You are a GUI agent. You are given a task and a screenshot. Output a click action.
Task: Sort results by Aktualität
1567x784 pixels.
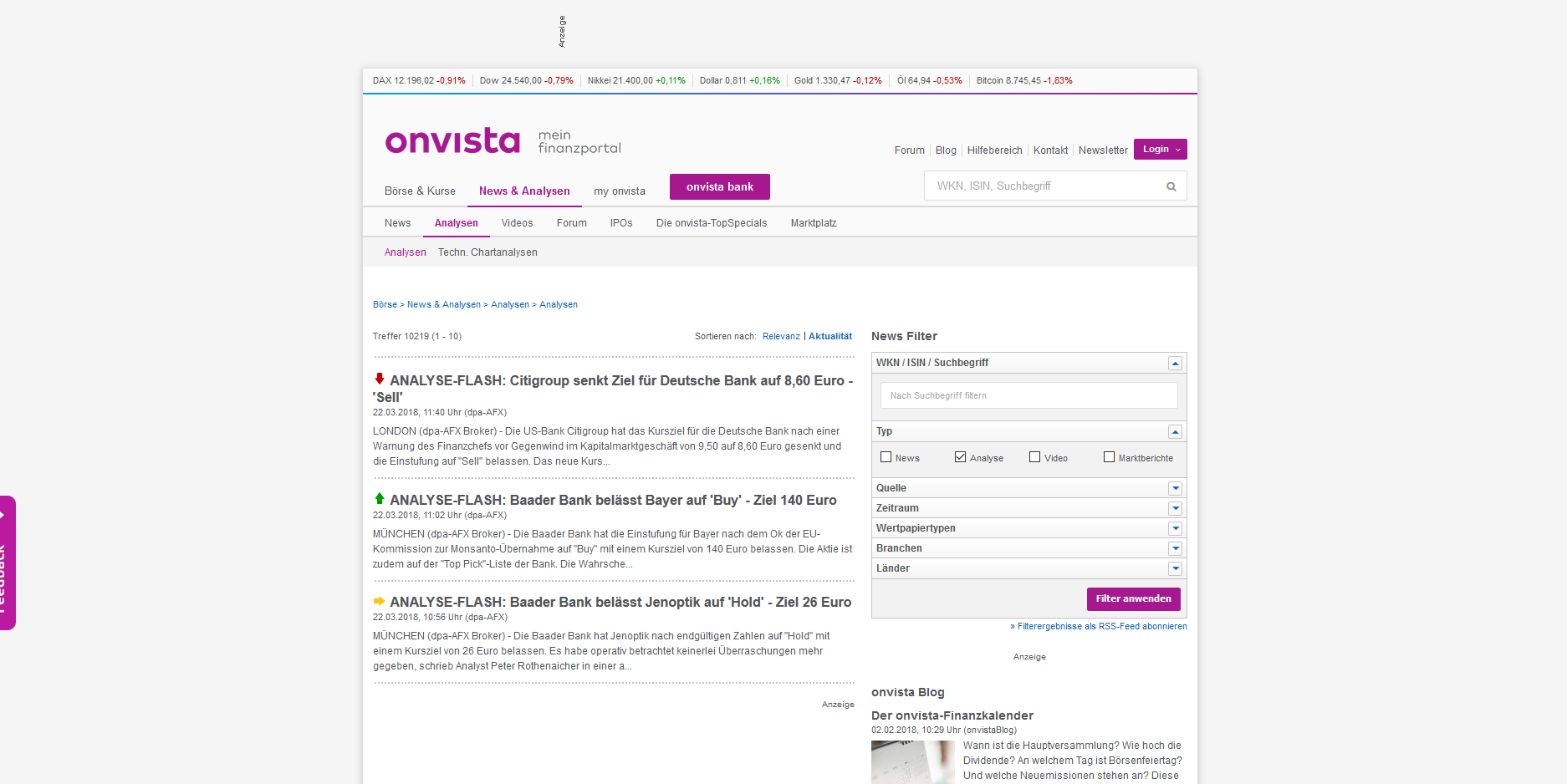tap(830, 336)
